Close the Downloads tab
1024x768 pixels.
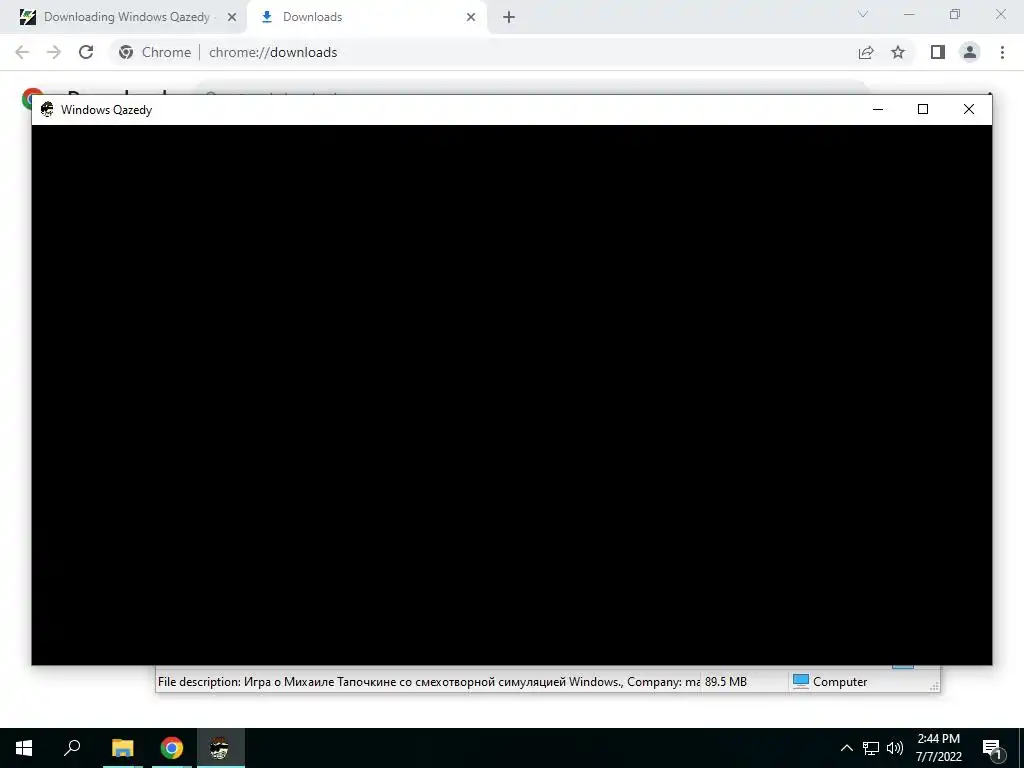pyautogui.click(x=471, y=17)
